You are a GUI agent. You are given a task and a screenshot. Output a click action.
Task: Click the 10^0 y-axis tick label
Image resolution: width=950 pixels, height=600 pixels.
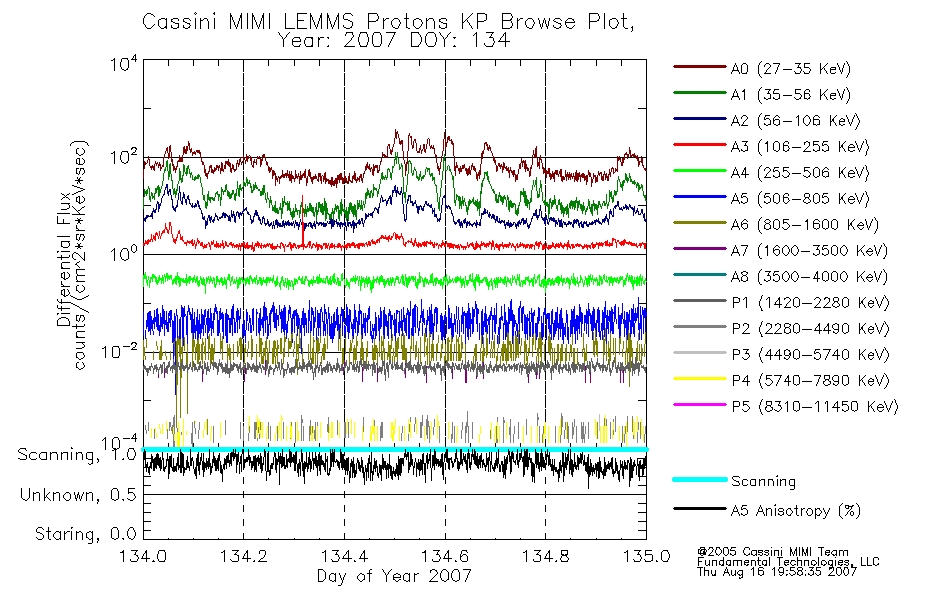tap(124, 253)
